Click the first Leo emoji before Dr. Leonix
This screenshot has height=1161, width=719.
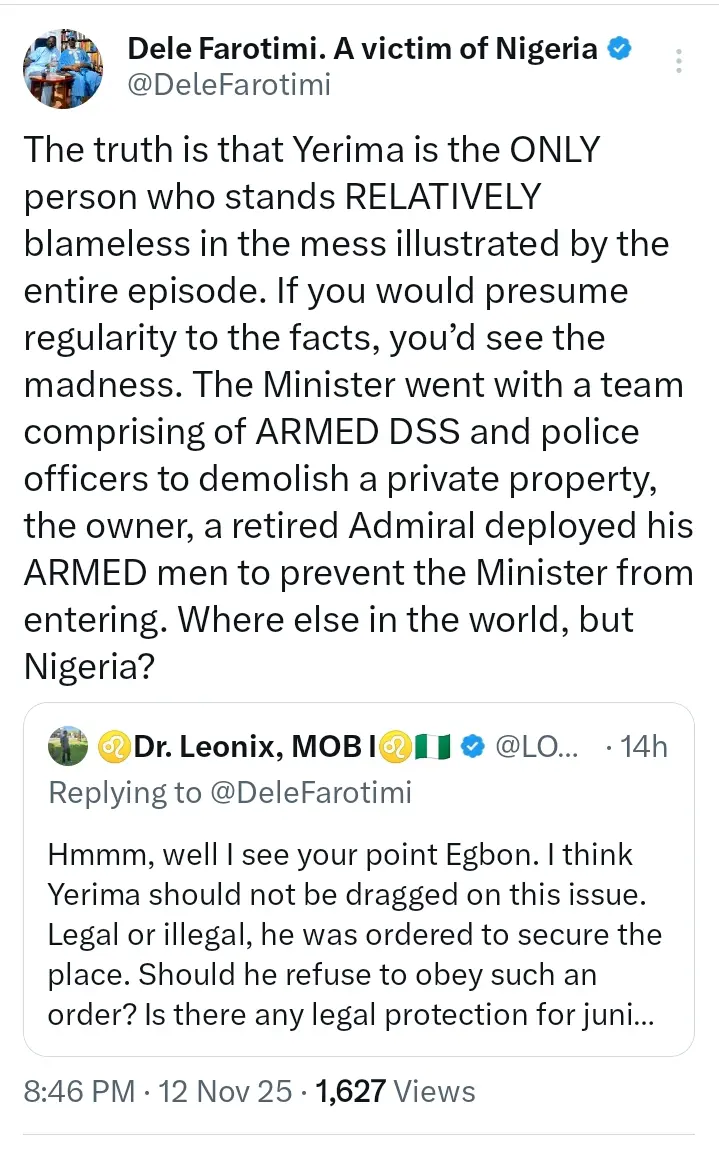111,746
